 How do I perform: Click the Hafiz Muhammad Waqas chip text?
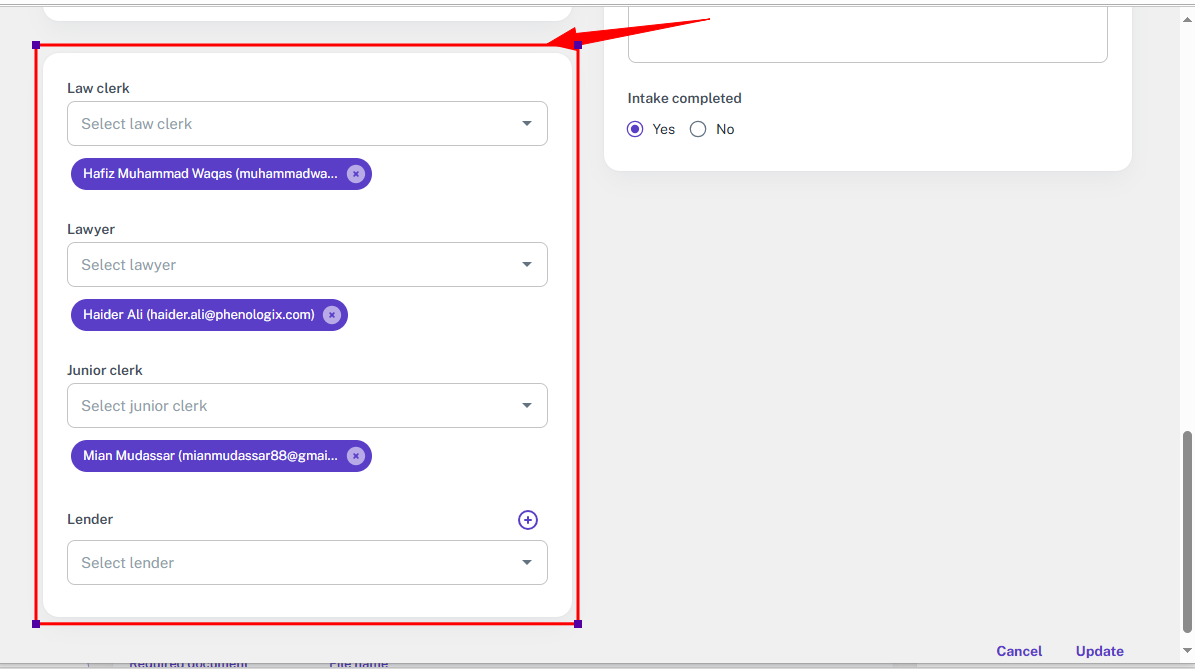tap(210, 174)
